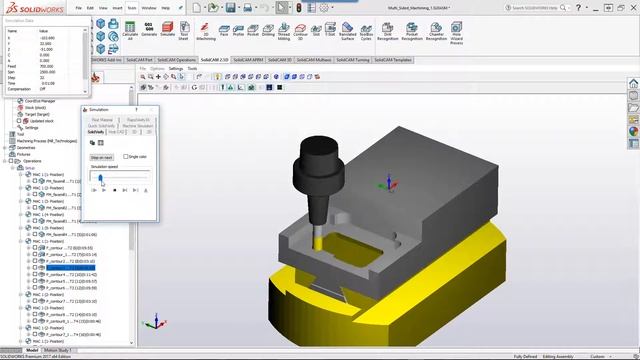
Task: Switch to the SolidCAM Multiaxis tab
Action: [313, 60]
